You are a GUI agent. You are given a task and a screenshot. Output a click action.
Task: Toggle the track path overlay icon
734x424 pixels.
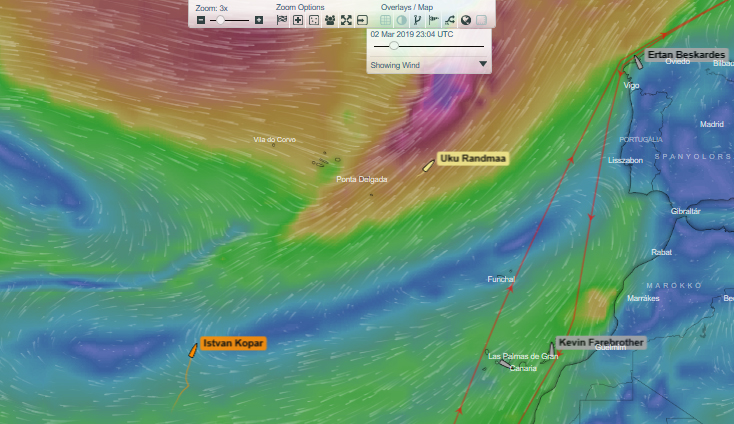[x=449, y=20]
